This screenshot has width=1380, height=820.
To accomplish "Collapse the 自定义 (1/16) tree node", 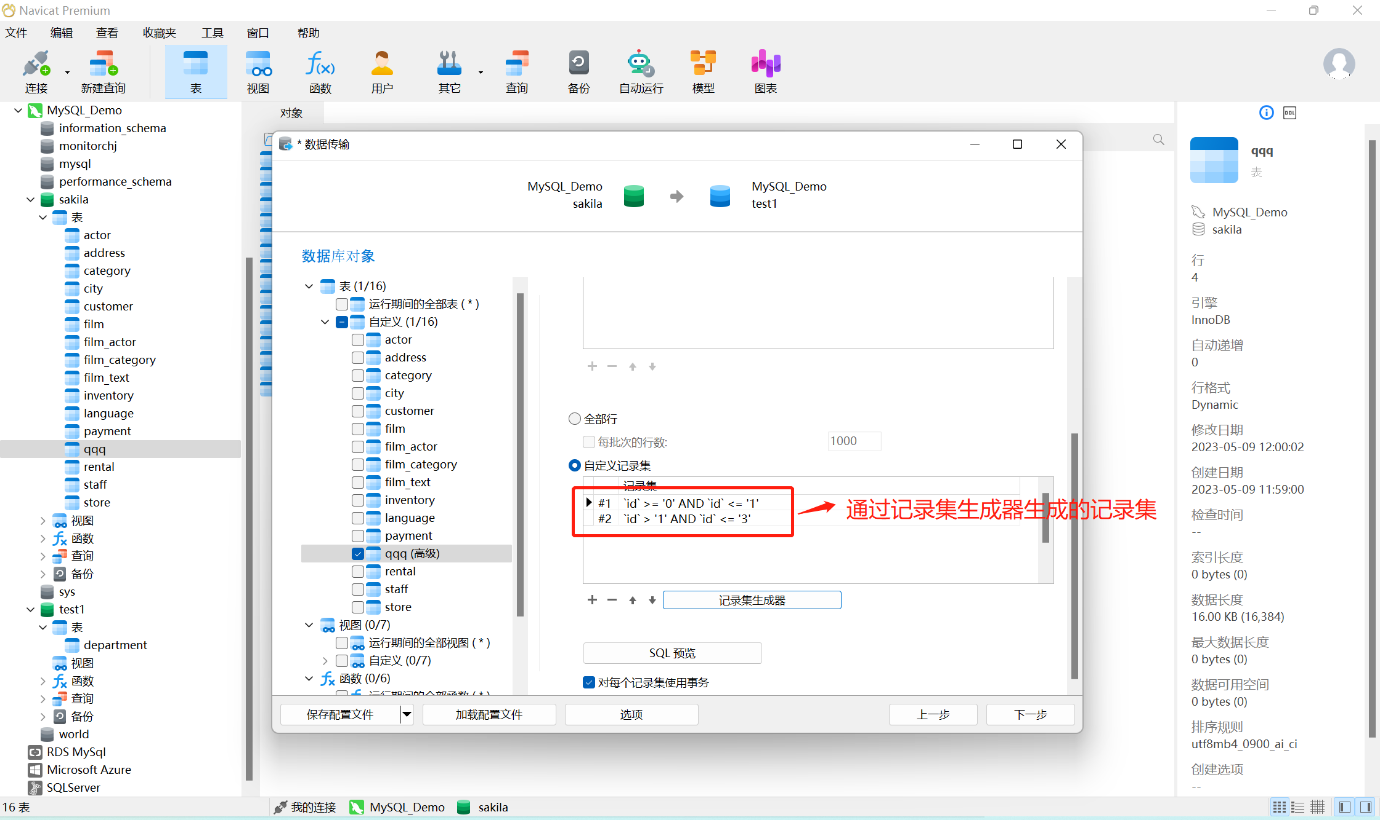I will [325, 322].
